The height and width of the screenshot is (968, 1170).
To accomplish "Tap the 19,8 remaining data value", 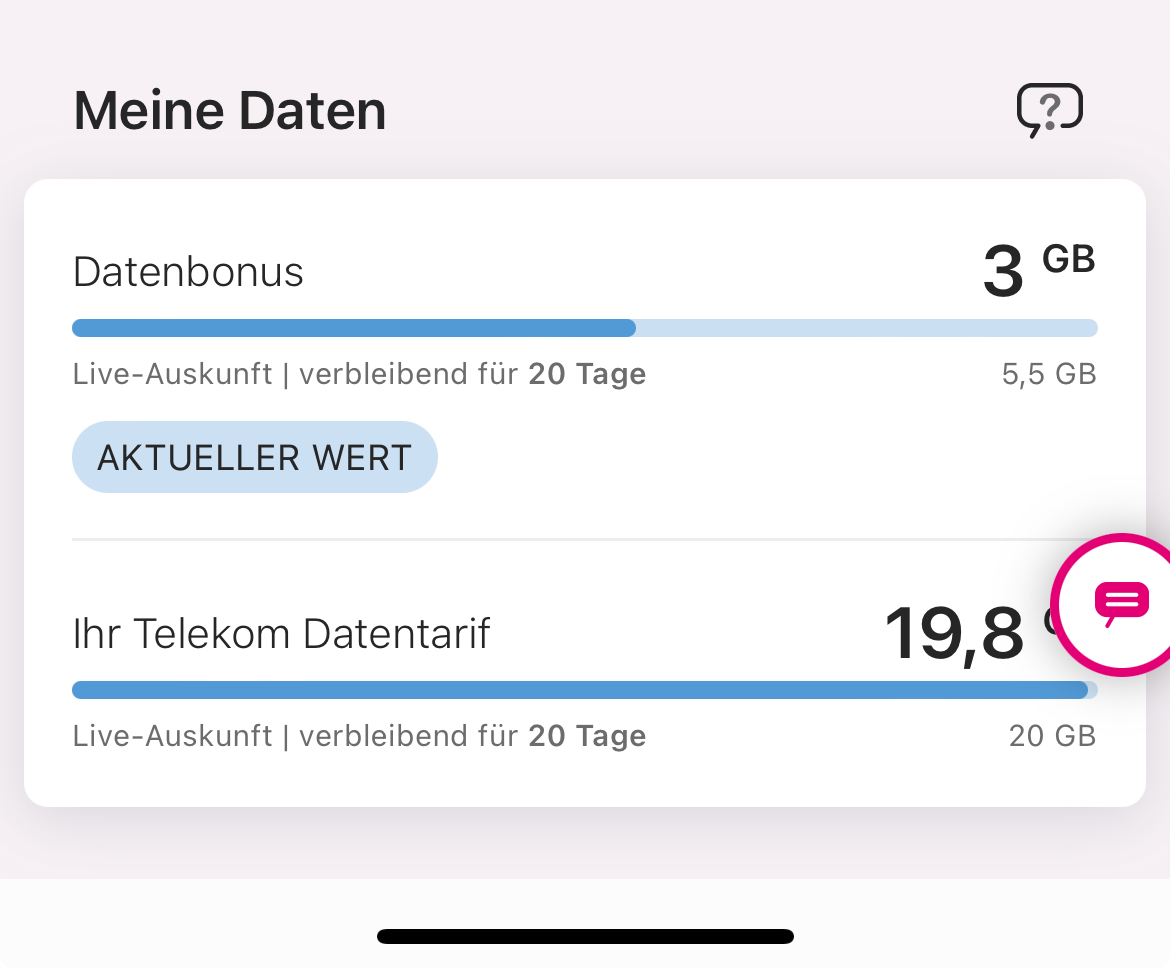I will (x=954, y=634).
